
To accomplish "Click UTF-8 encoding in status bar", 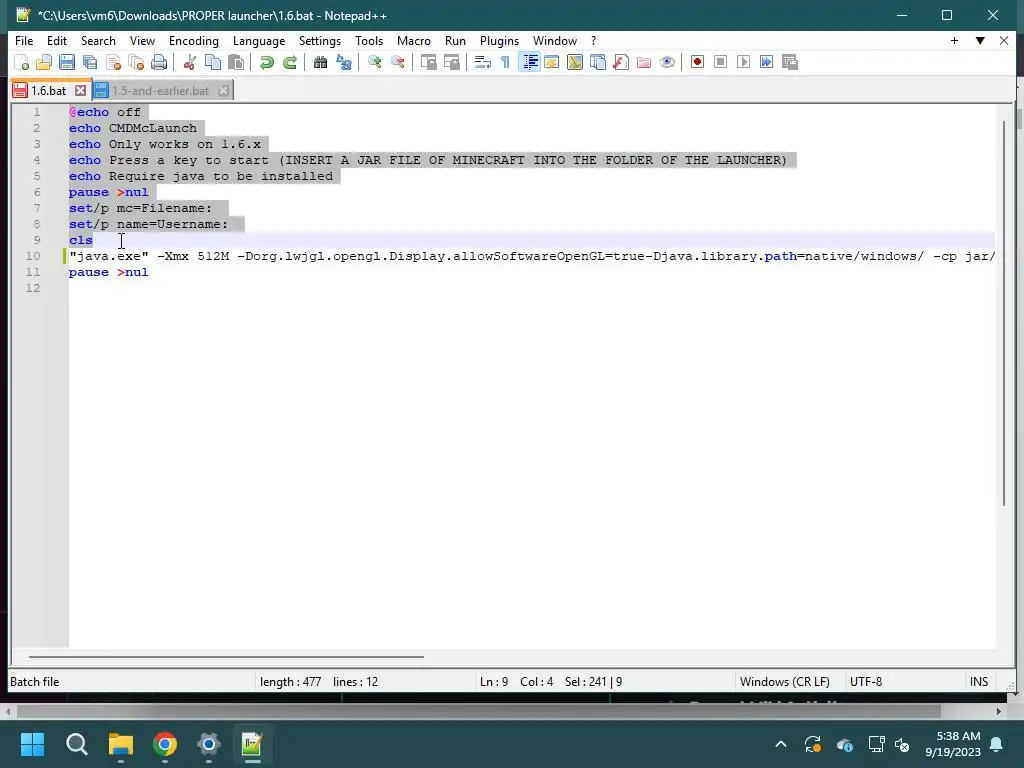I will coord(865,682).
